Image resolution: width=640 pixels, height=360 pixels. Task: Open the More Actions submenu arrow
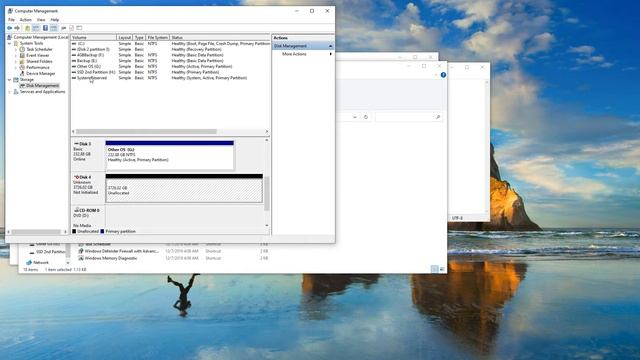(x=331, y=54)
